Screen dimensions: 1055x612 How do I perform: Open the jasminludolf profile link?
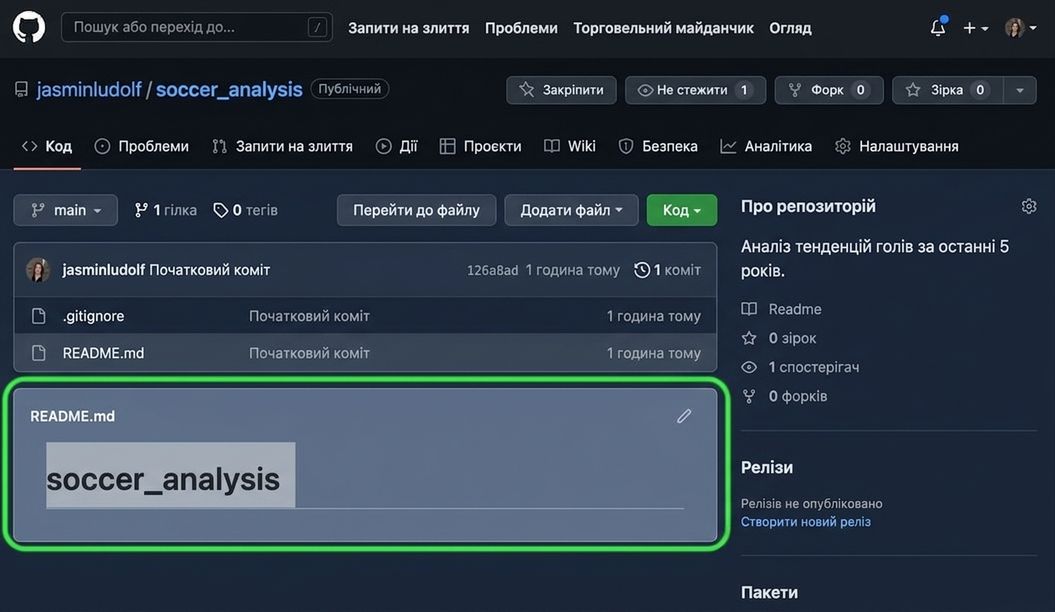pos(89,89)
